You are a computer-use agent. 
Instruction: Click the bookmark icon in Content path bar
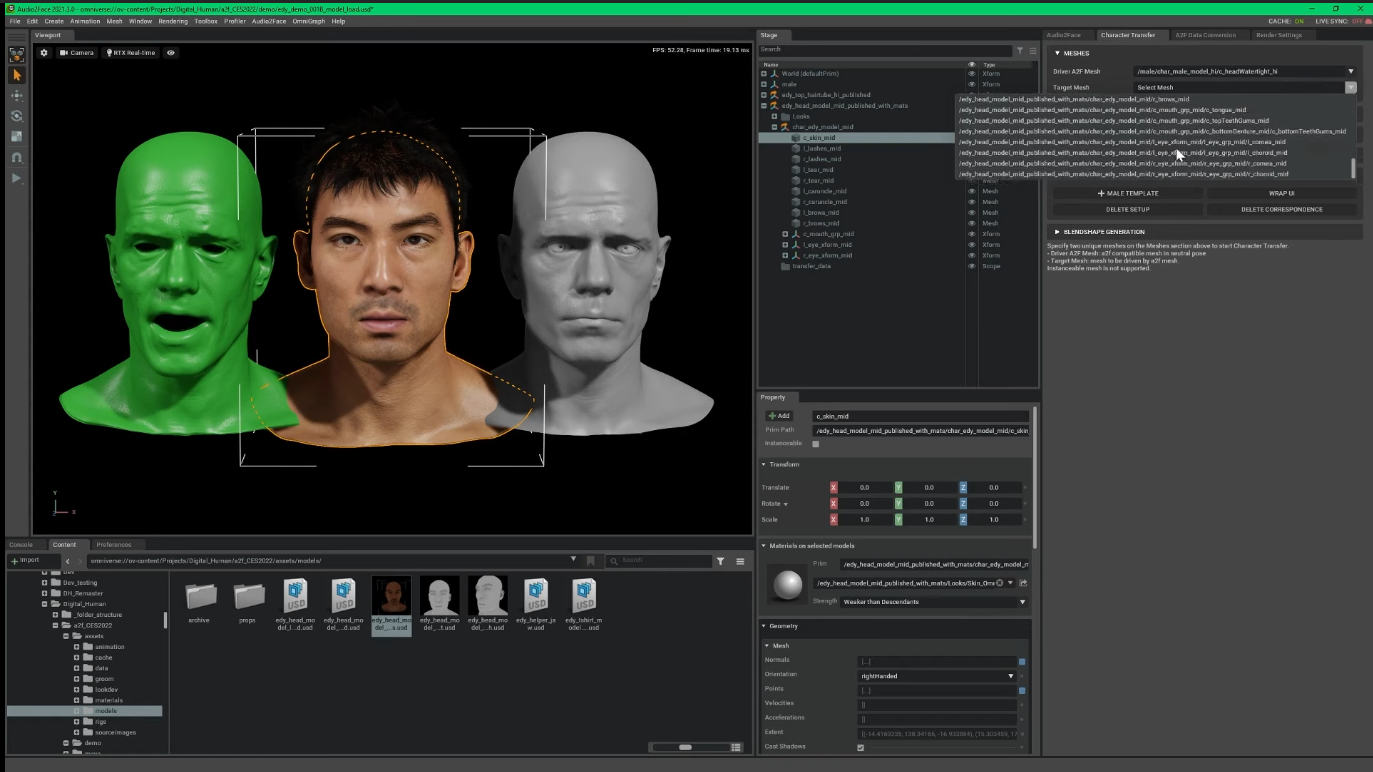click(590, 561)
